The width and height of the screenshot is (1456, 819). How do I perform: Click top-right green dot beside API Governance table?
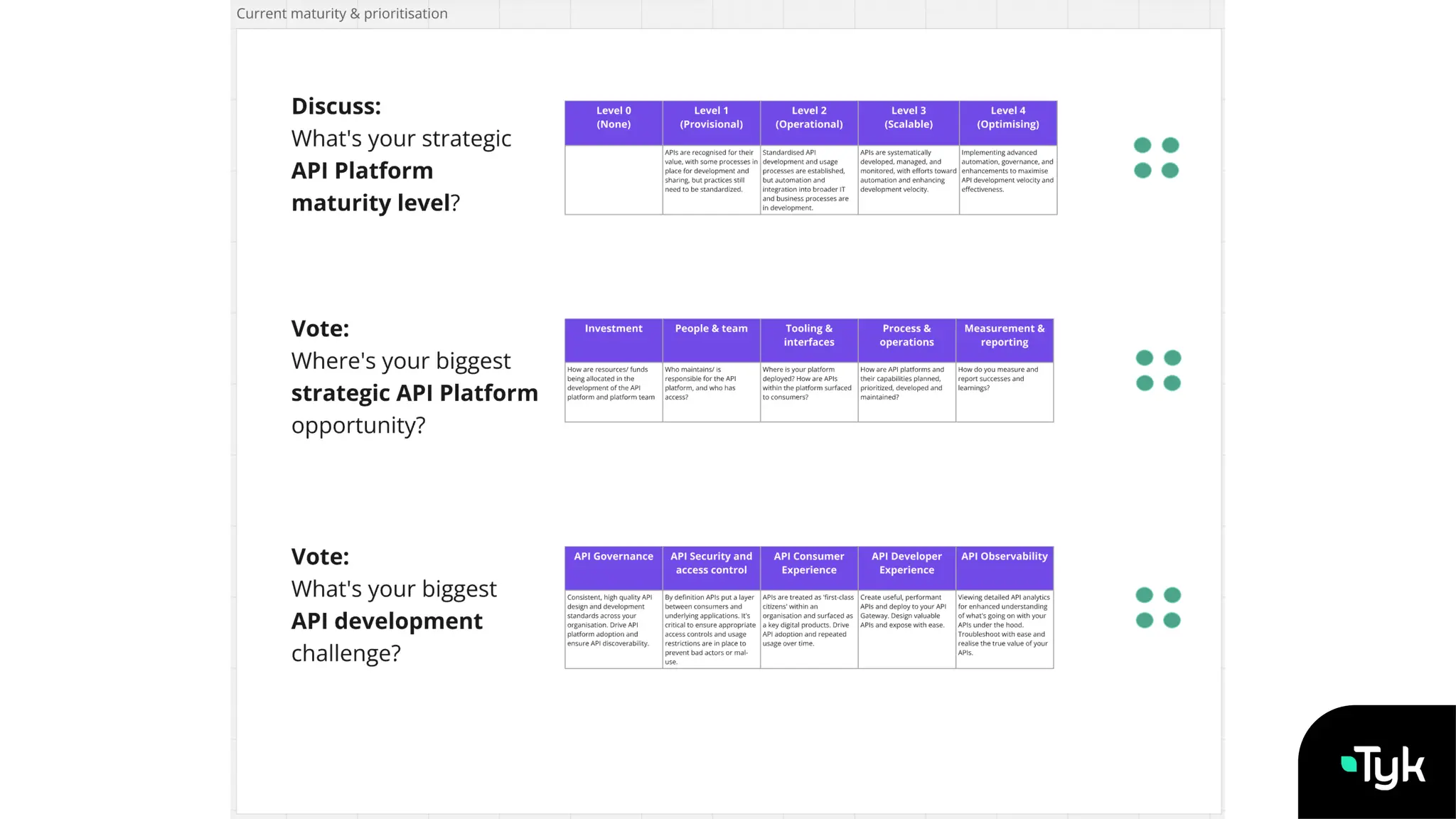(x=1172, y=595)
